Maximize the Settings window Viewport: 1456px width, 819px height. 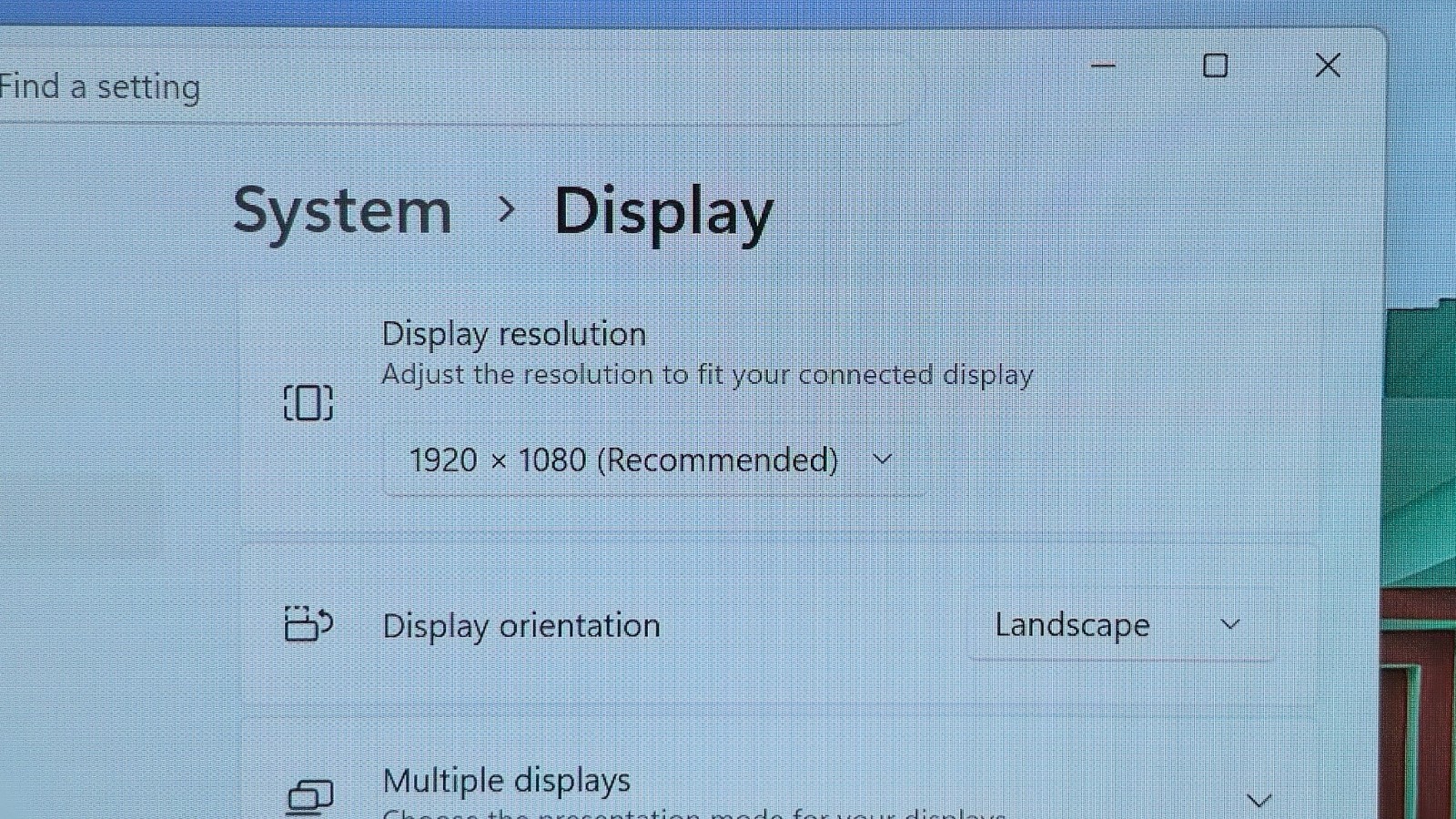[x=1215, y=66]
